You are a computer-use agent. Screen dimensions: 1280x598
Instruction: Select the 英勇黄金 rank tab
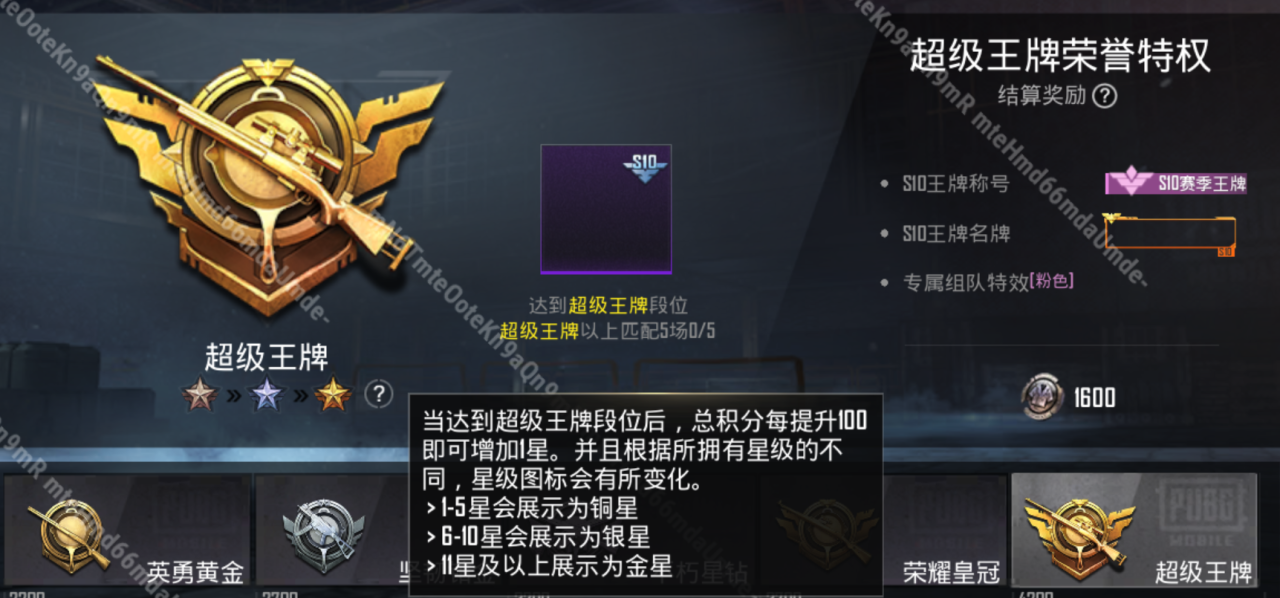tap(128, 532)
